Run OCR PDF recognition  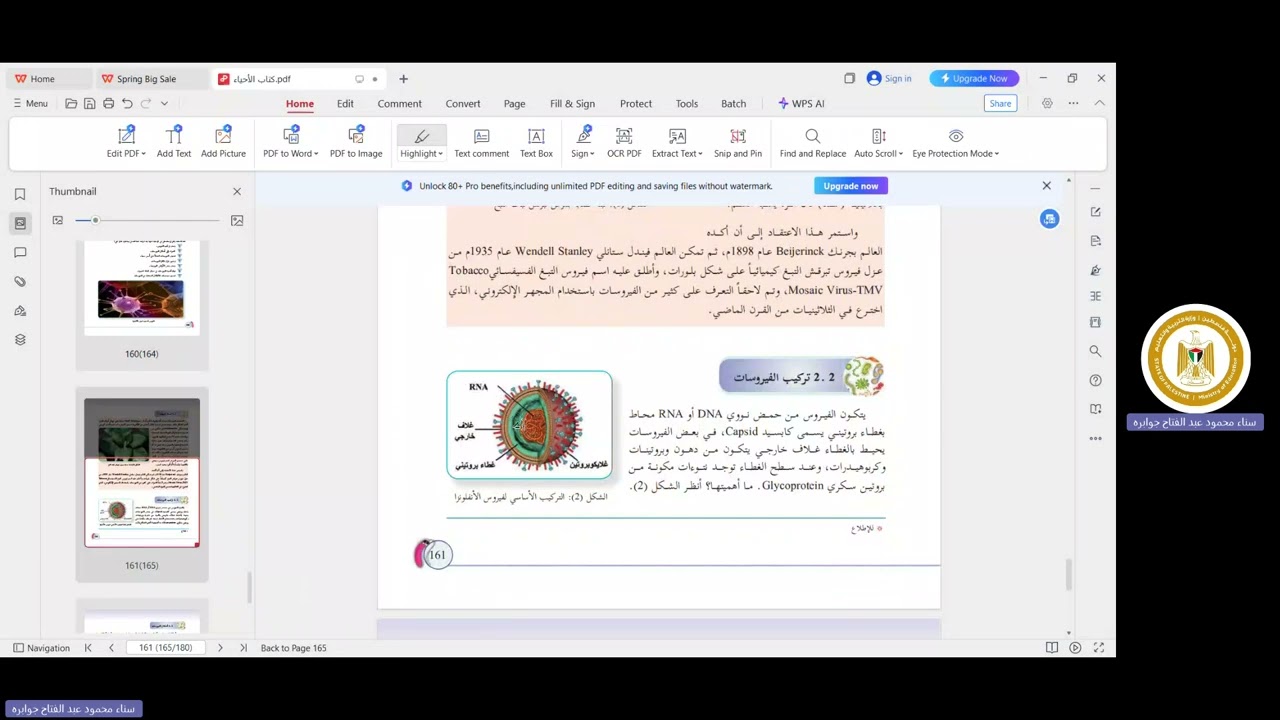pos(624,142)
